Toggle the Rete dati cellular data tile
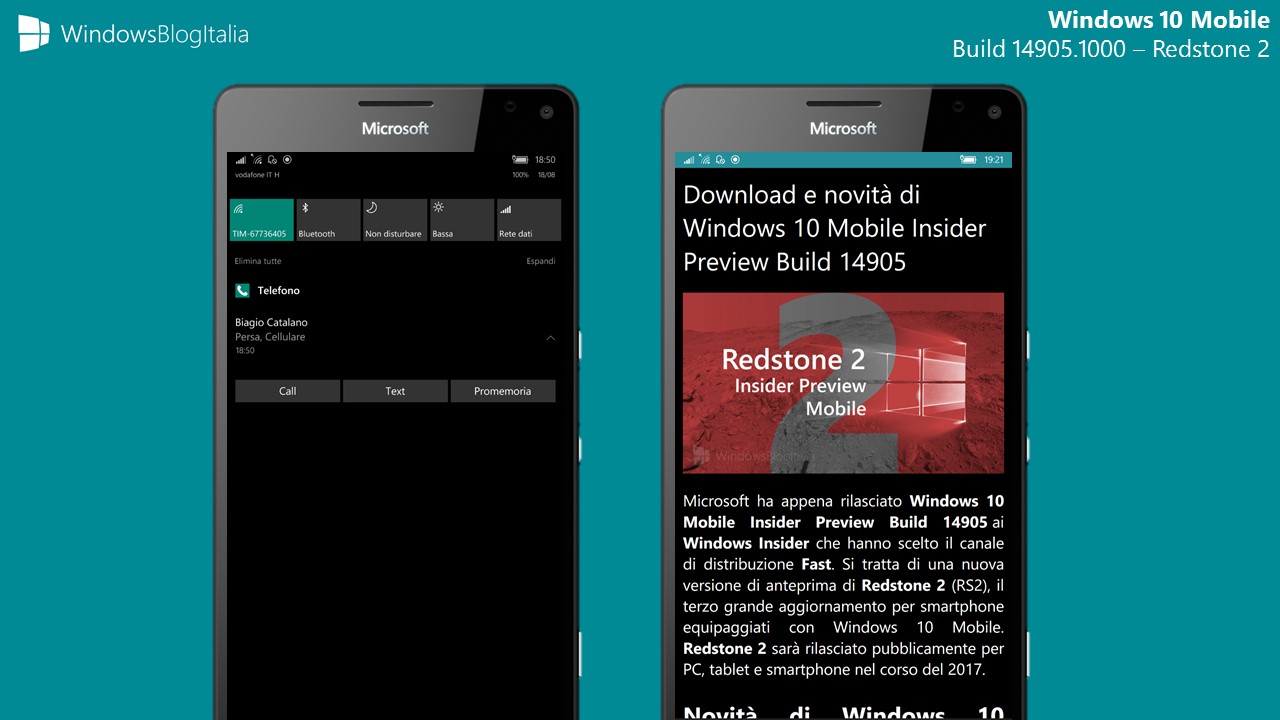1280x720 pixels. click(529, 220)
